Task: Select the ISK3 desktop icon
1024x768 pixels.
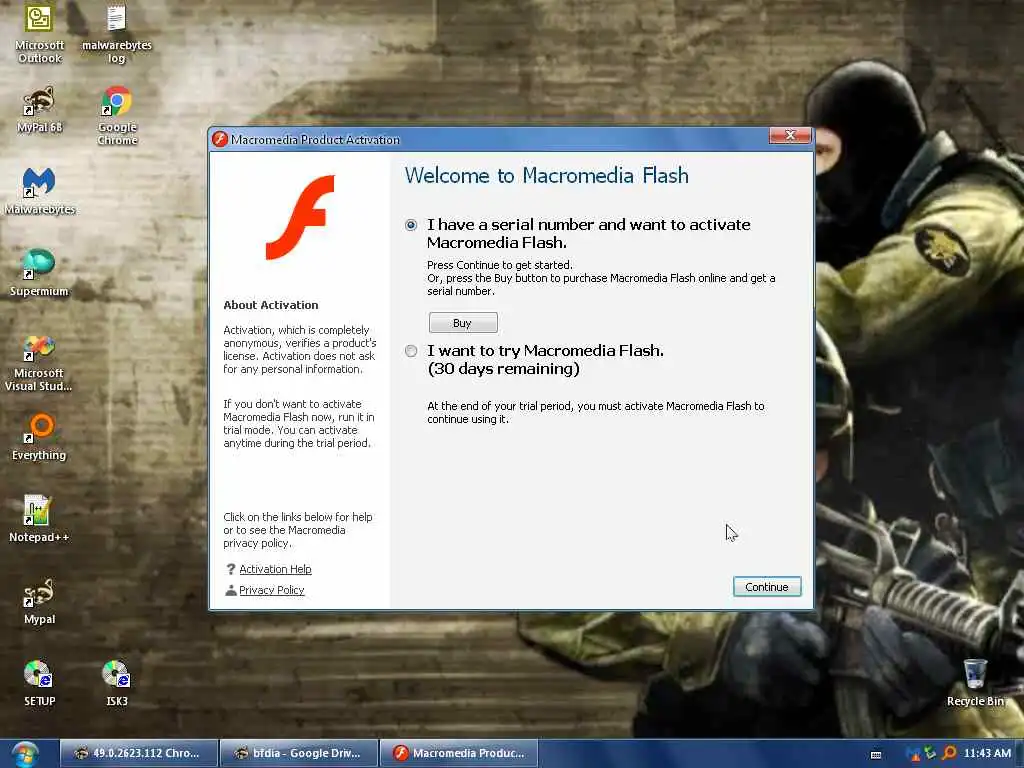Action: click(117, 683)
